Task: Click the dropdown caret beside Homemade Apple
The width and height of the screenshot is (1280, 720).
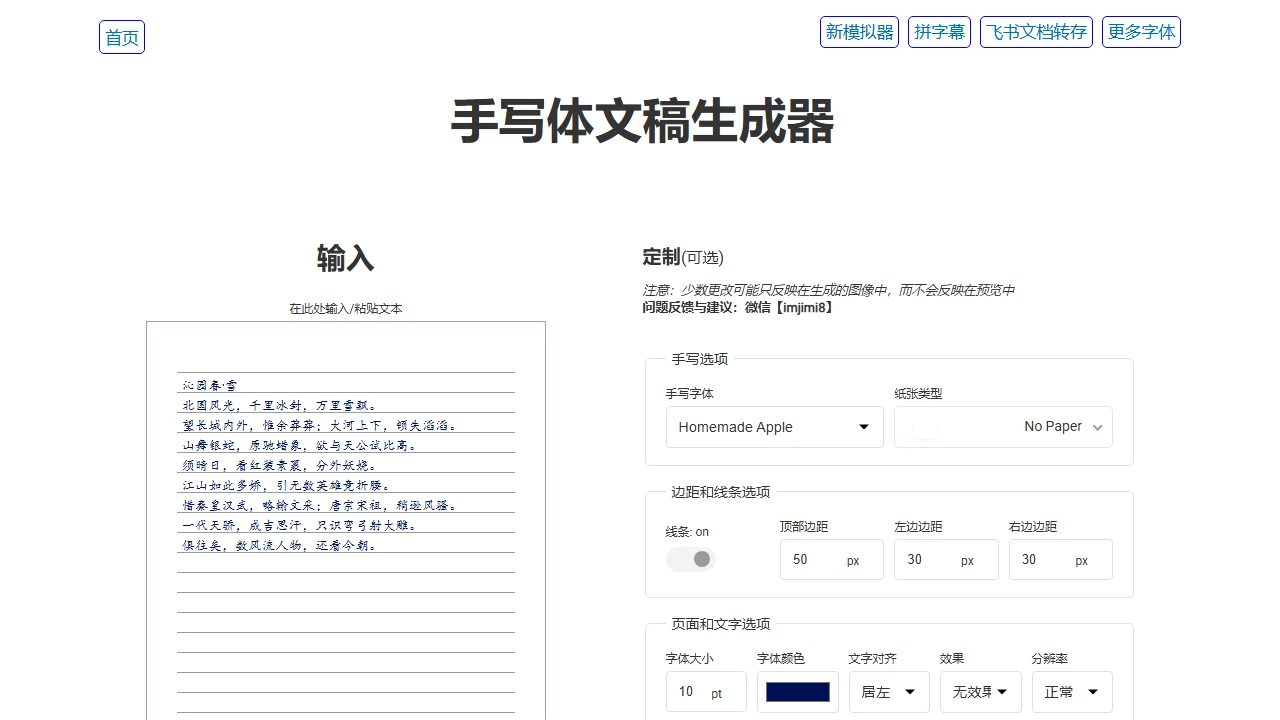Action: (x=863, y=427)
